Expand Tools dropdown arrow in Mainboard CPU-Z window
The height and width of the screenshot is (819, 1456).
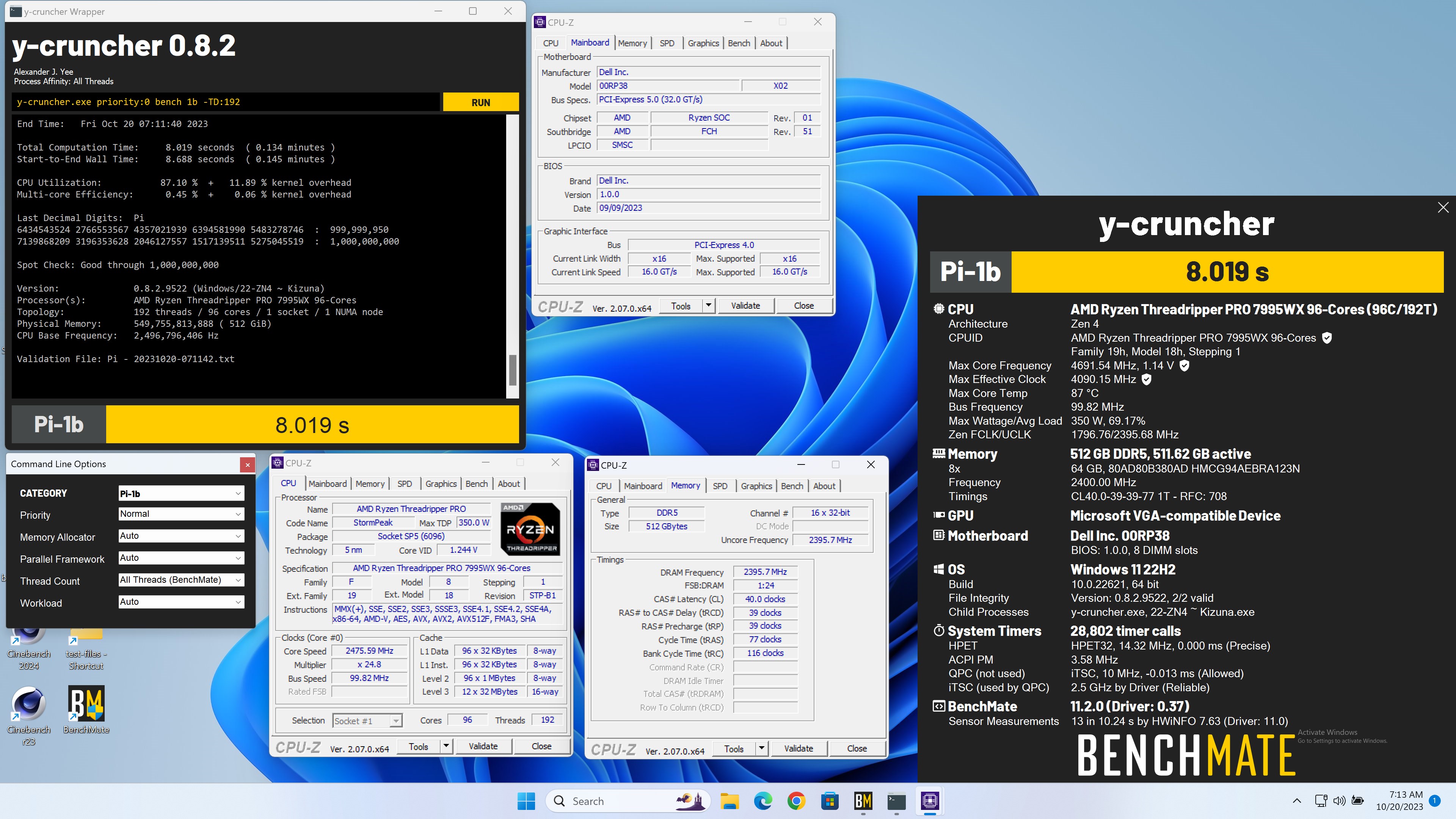(x=709, y=306)
